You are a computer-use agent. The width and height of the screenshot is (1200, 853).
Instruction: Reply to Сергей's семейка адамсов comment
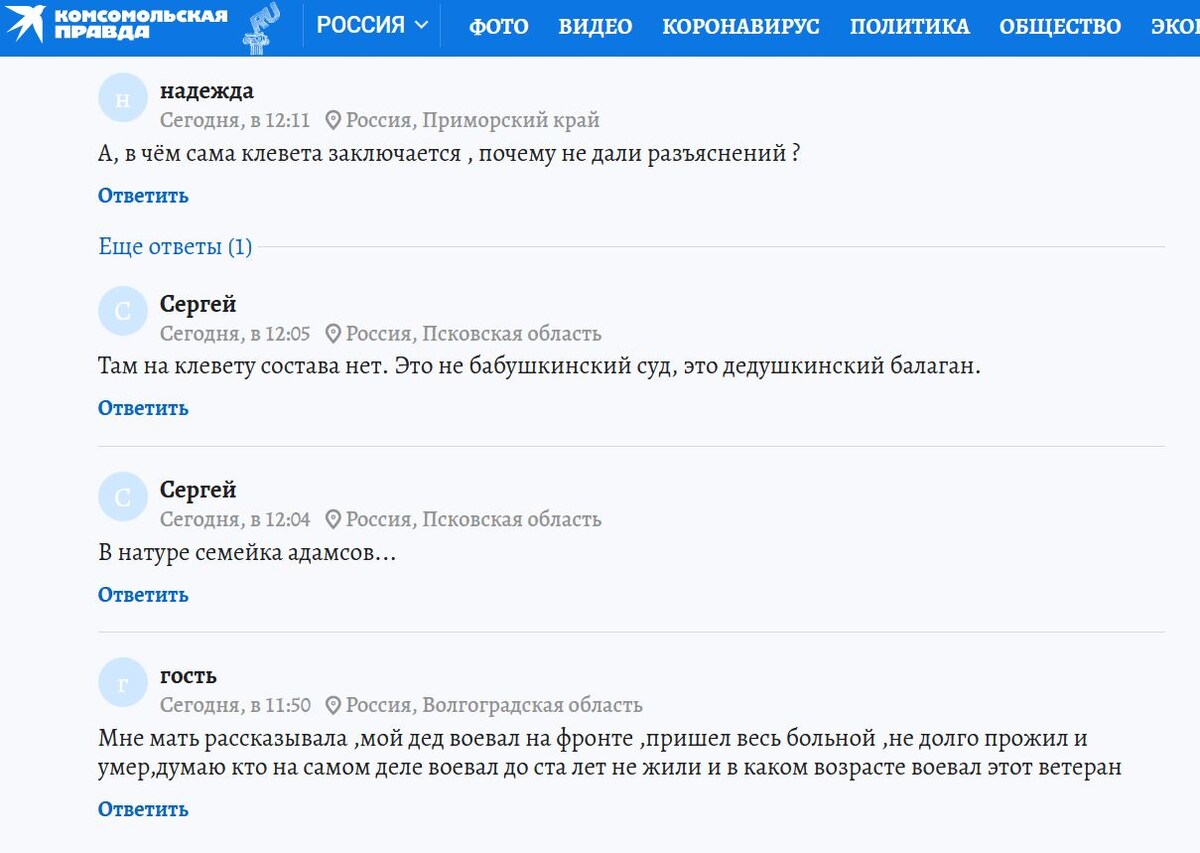coord(143,594)
